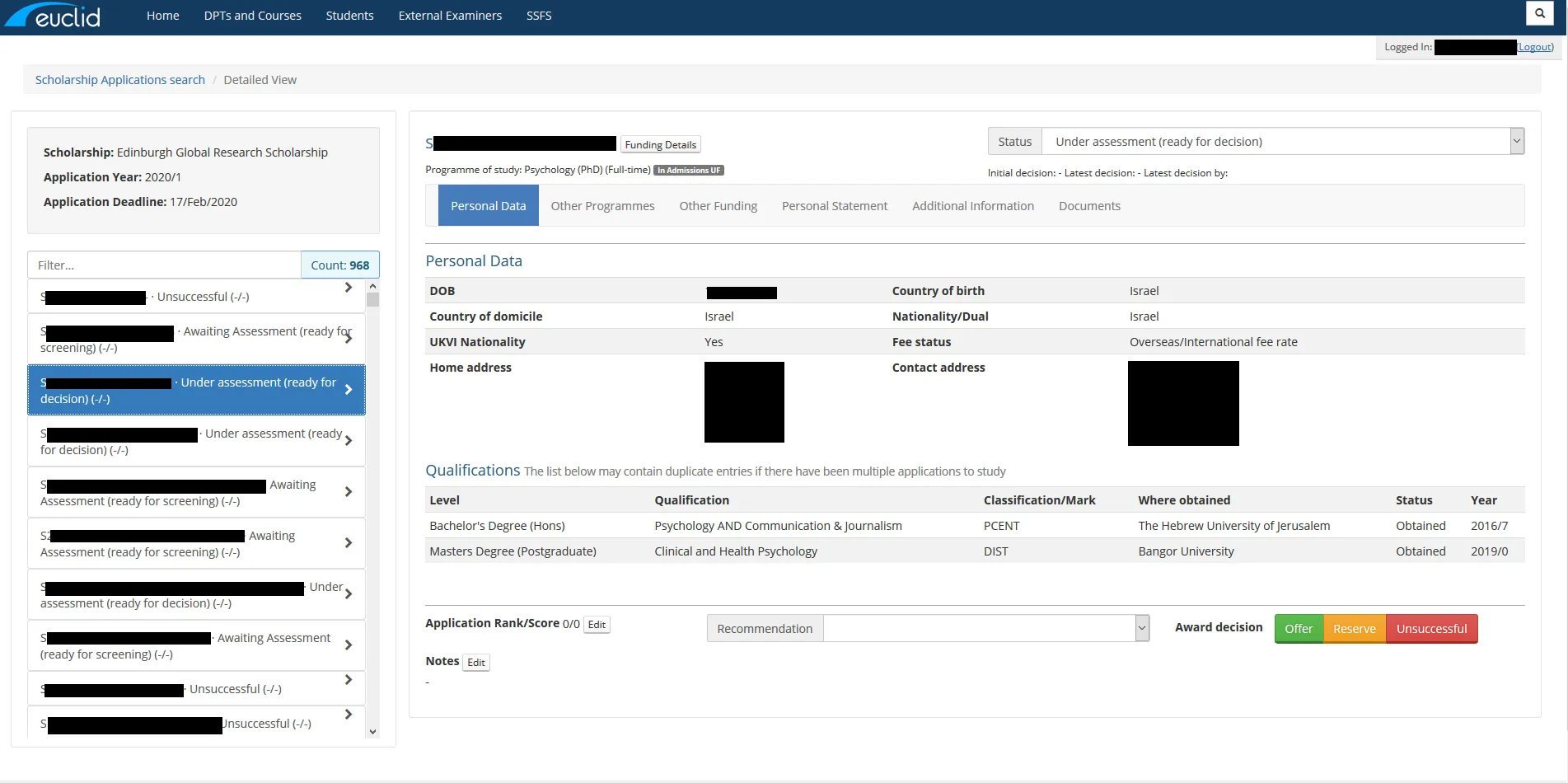Open the Status dropdown
Screen dimensions: 1568x783
point(1516,142)
